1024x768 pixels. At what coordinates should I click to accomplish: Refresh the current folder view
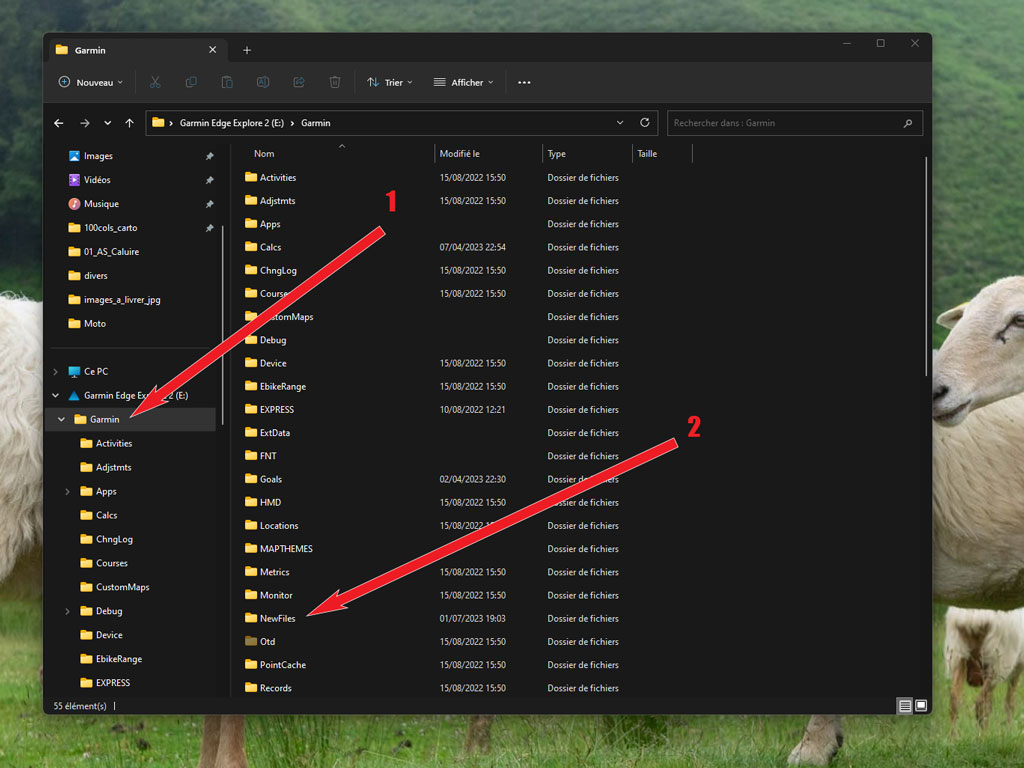tap(645, 123)
